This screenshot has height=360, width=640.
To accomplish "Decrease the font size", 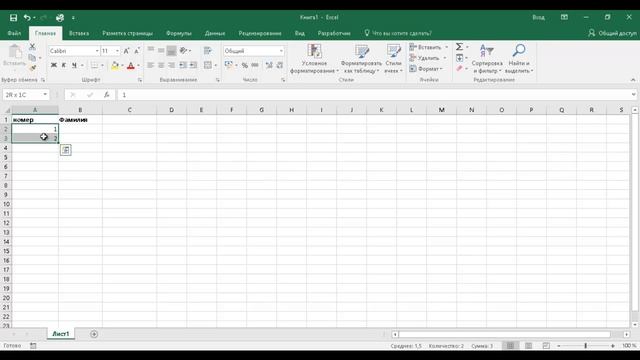I will 137,51.
